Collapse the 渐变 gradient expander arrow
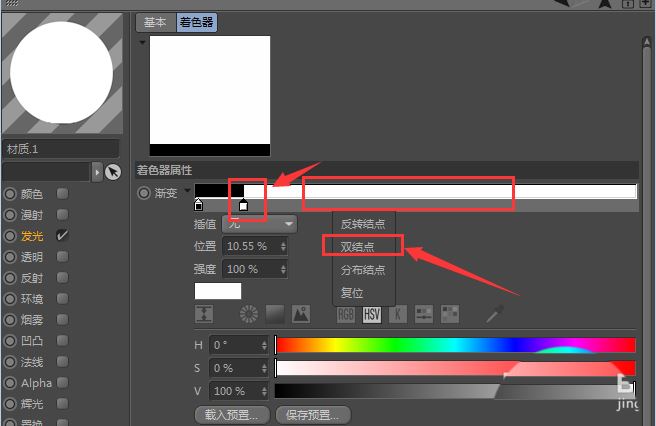The image size is (656, 426). tap(187, 191)
